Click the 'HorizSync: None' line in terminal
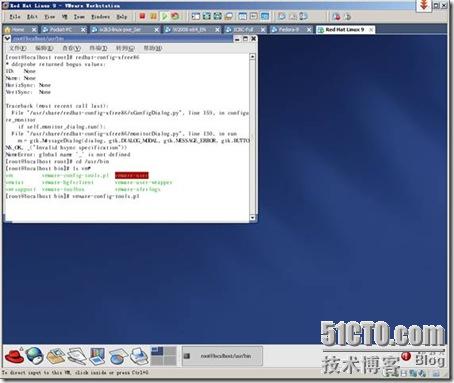Viewport: 454px width, 383px height. point(28,85)
